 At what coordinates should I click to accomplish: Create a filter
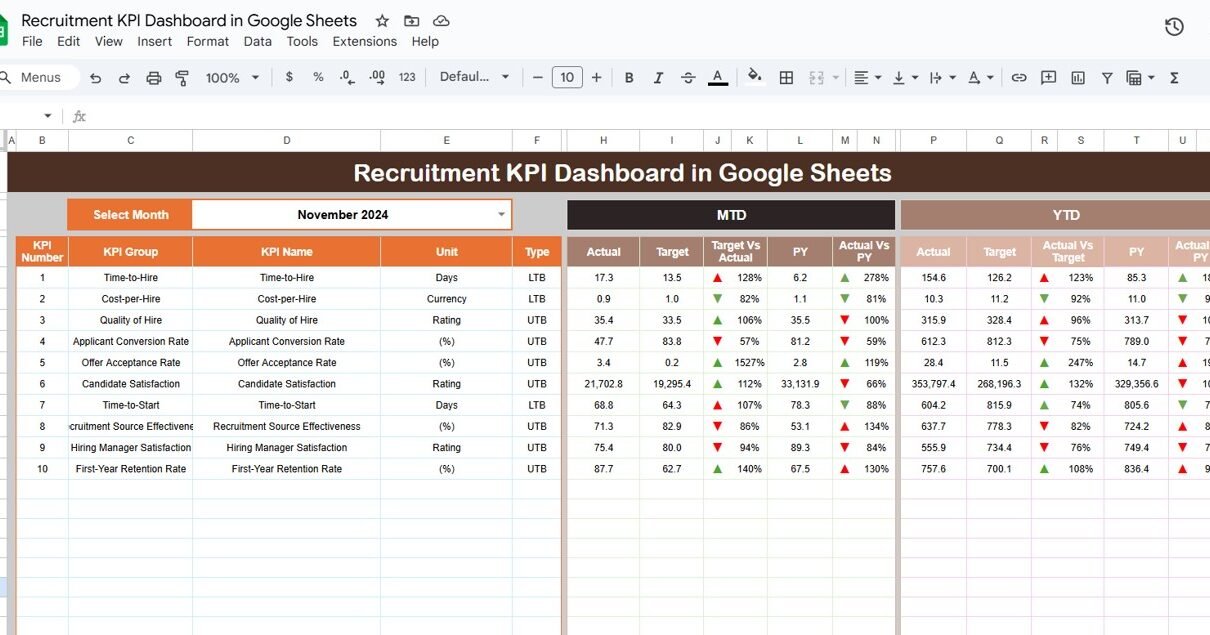[x=1107, y=77]
